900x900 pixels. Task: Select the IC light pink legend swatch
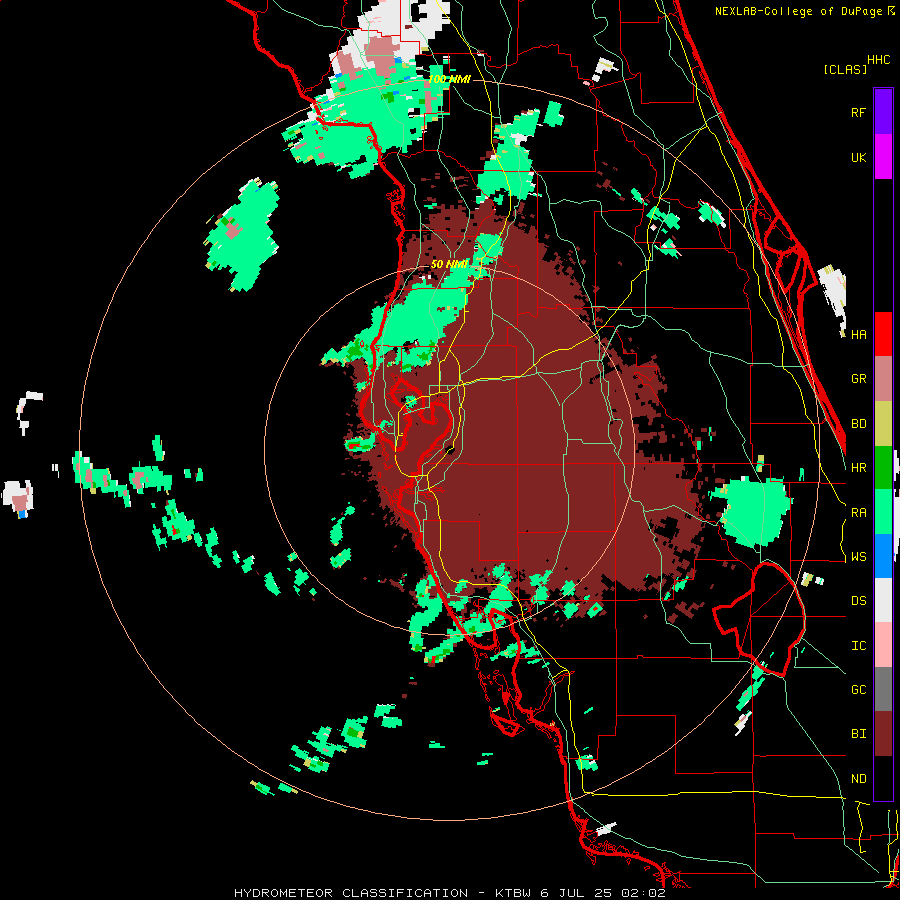pyautogui.click(x=883, y=645)
